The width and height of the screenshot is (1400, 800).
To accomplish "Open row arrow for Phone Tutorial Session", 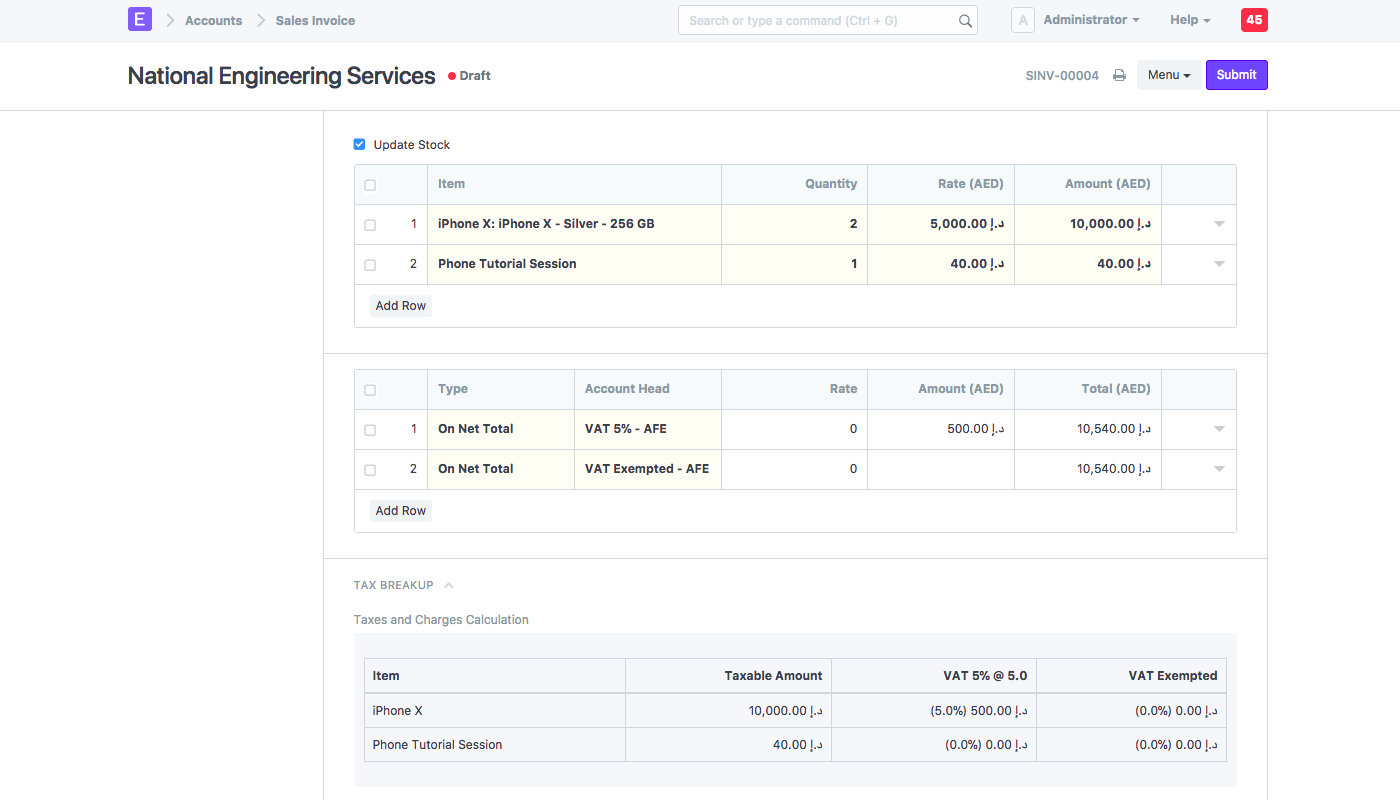I will tap(1219, 264).
